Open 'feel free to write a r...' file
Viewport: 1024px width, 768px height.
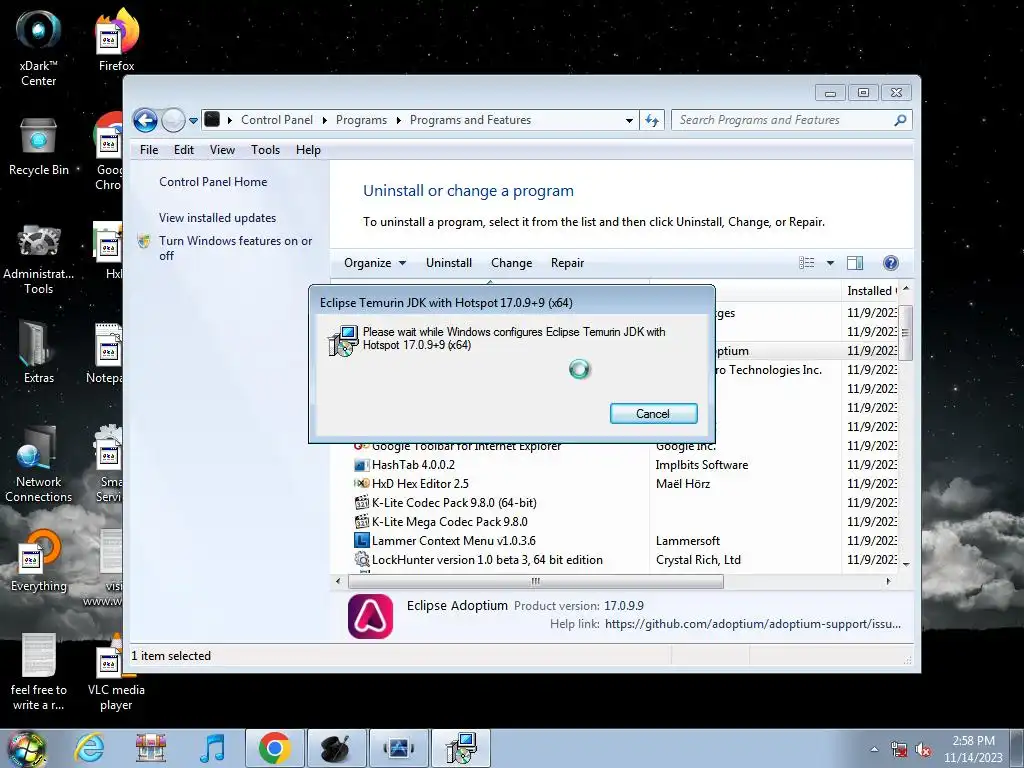[38, 673]
